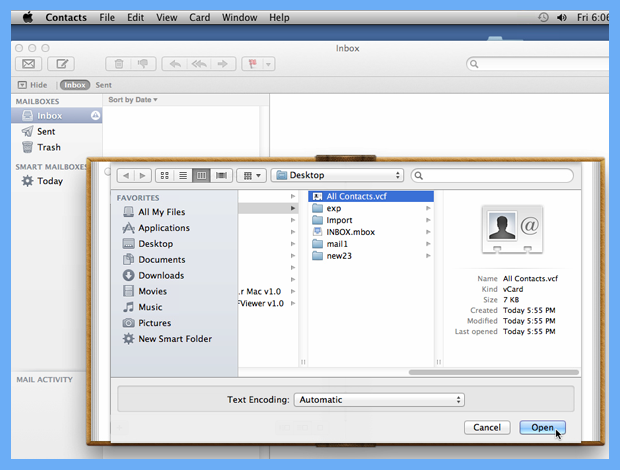This screenshot has height=470, width=620.
Task: Click the Cancel button
Action: (x=487, y=427)
